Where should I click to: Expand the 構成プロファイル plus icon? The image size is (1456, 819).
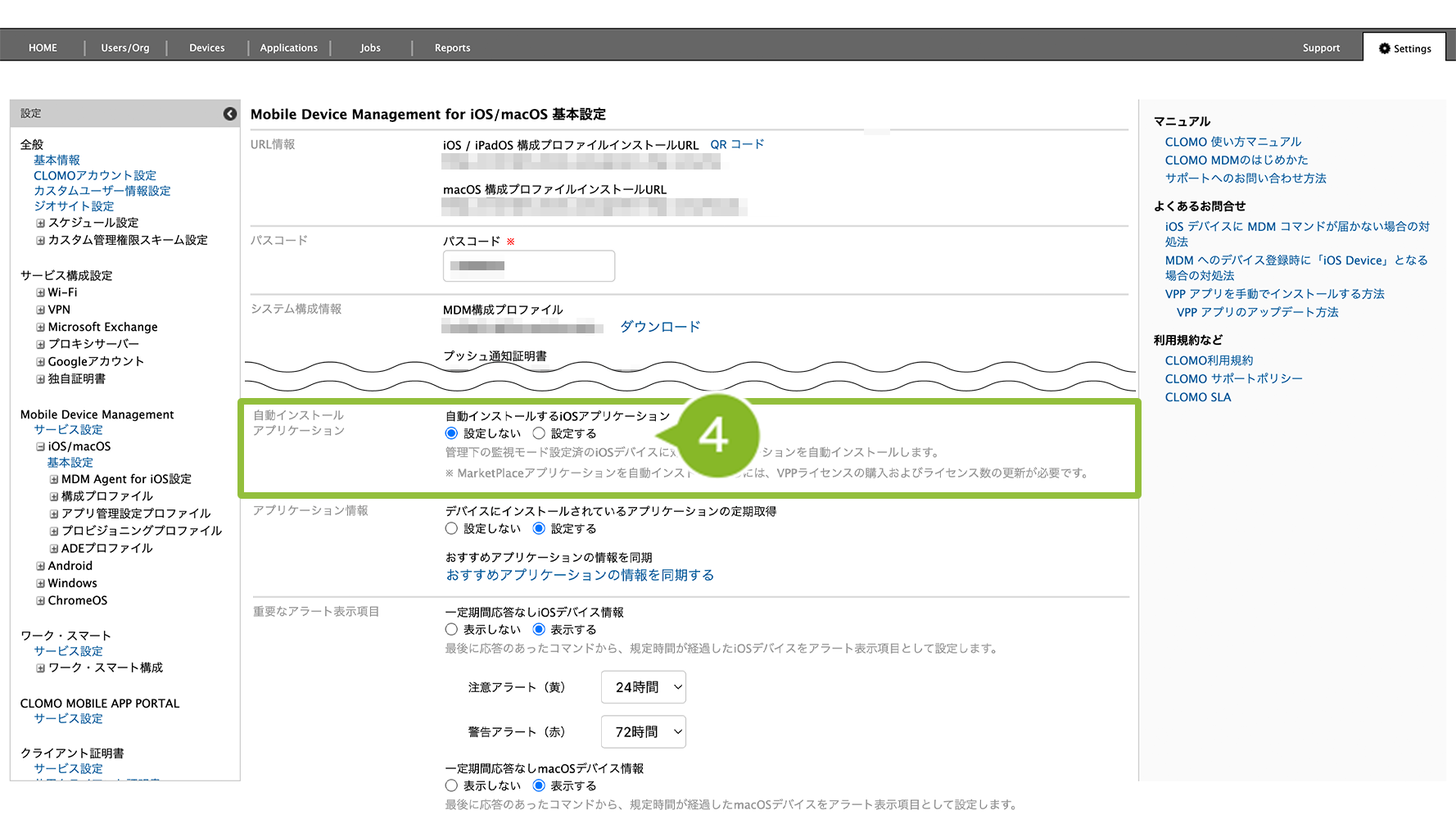pyautogui.click(x=54, y=496)
